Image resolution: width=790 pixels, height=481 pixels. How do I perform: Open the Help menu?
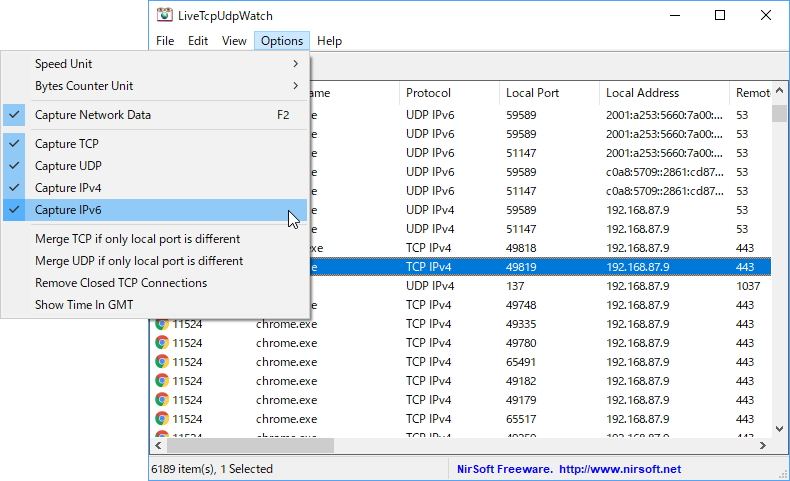click(x=330, y=41)
